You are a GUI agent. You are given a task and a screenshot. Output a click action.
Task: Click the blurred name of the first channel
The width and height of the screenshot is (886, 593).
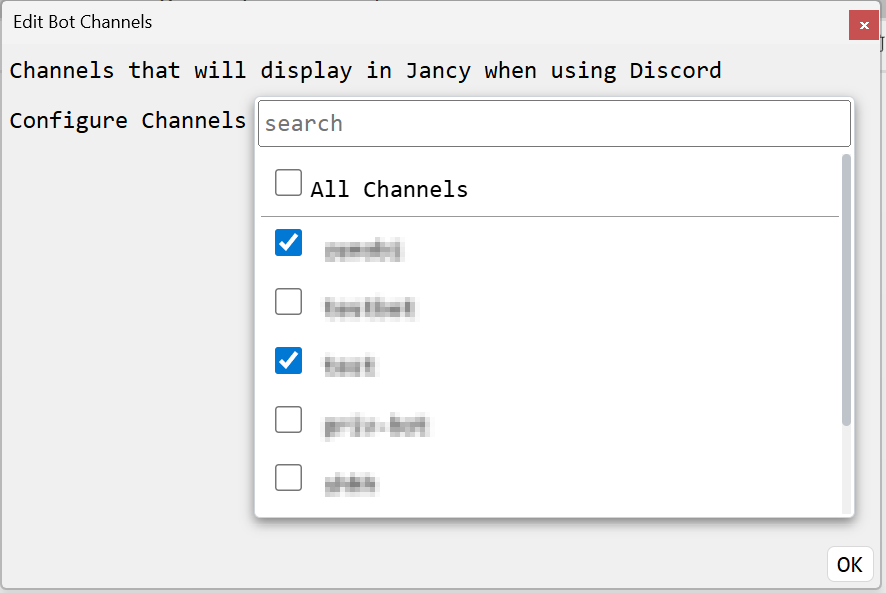(x=363, y=250)
